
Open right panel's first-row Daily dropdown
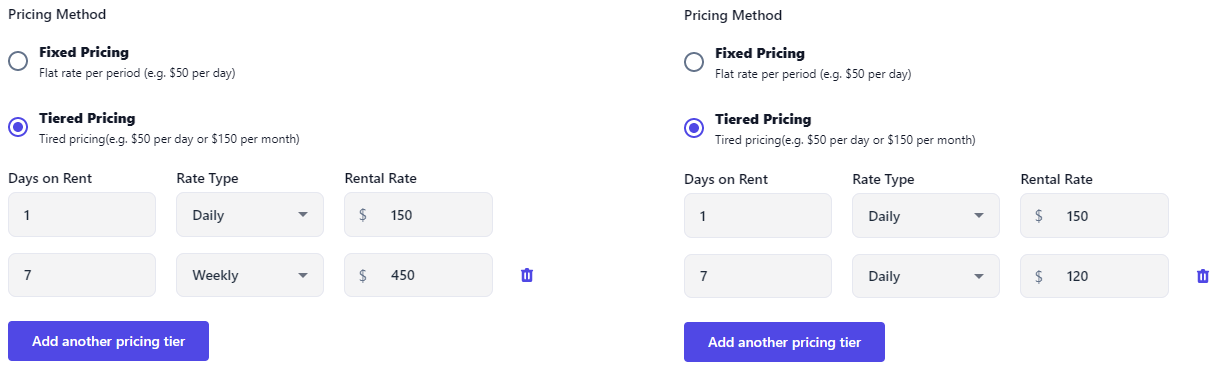pyautogui.click(x=926, y=216)
